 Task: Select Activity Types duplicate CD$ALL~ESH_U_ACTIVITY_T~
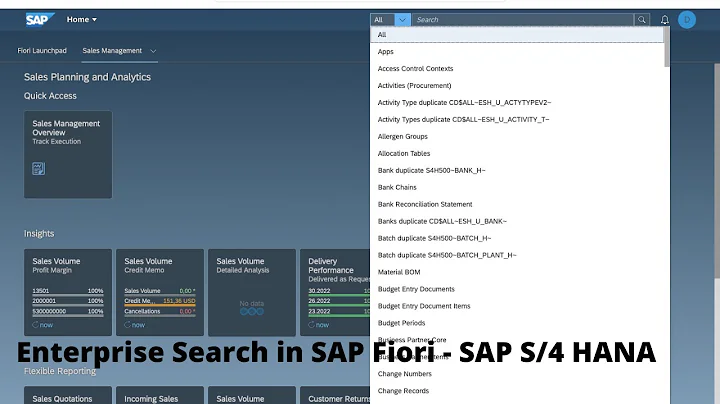[x=517, y=119]
